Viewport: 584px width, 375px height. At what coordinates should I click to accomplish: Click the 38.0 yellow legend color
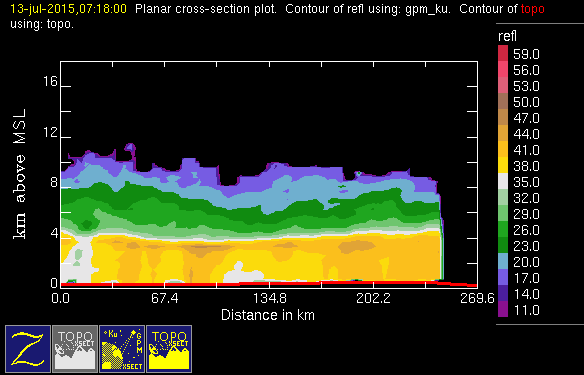503,165
